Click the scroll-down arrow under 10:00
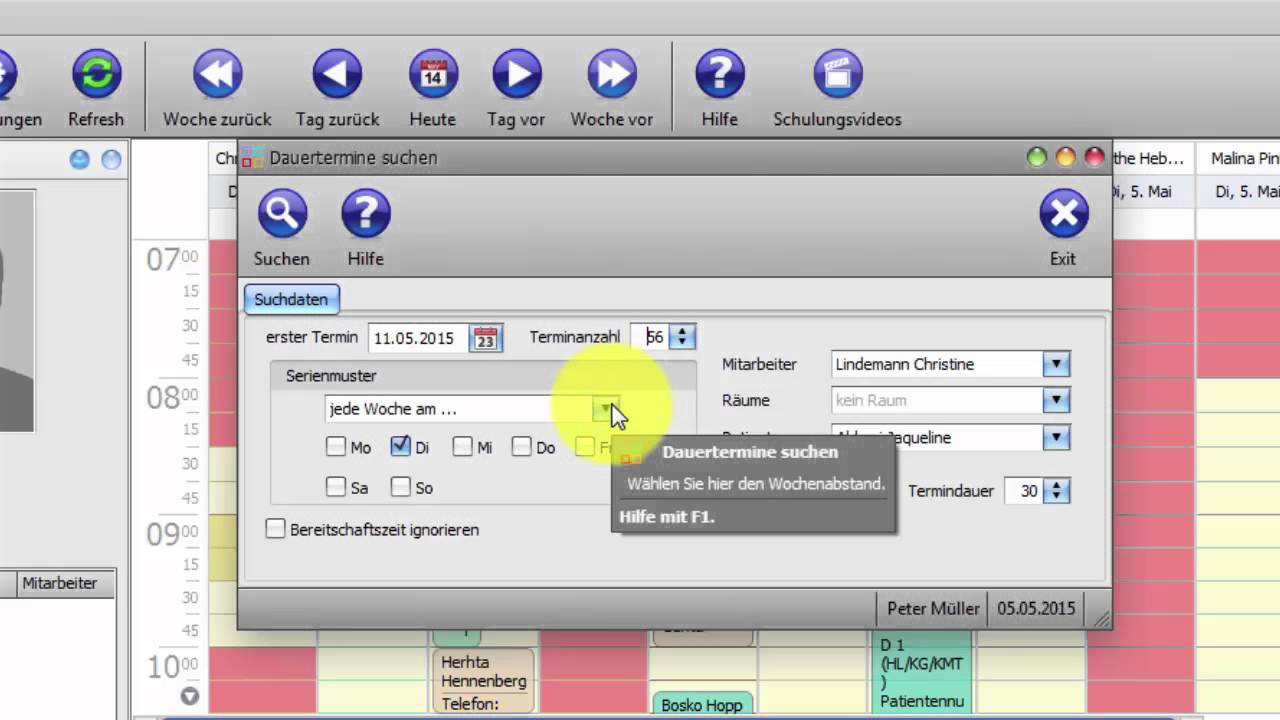Viewport: 1280px width, 720px height. 189,696
